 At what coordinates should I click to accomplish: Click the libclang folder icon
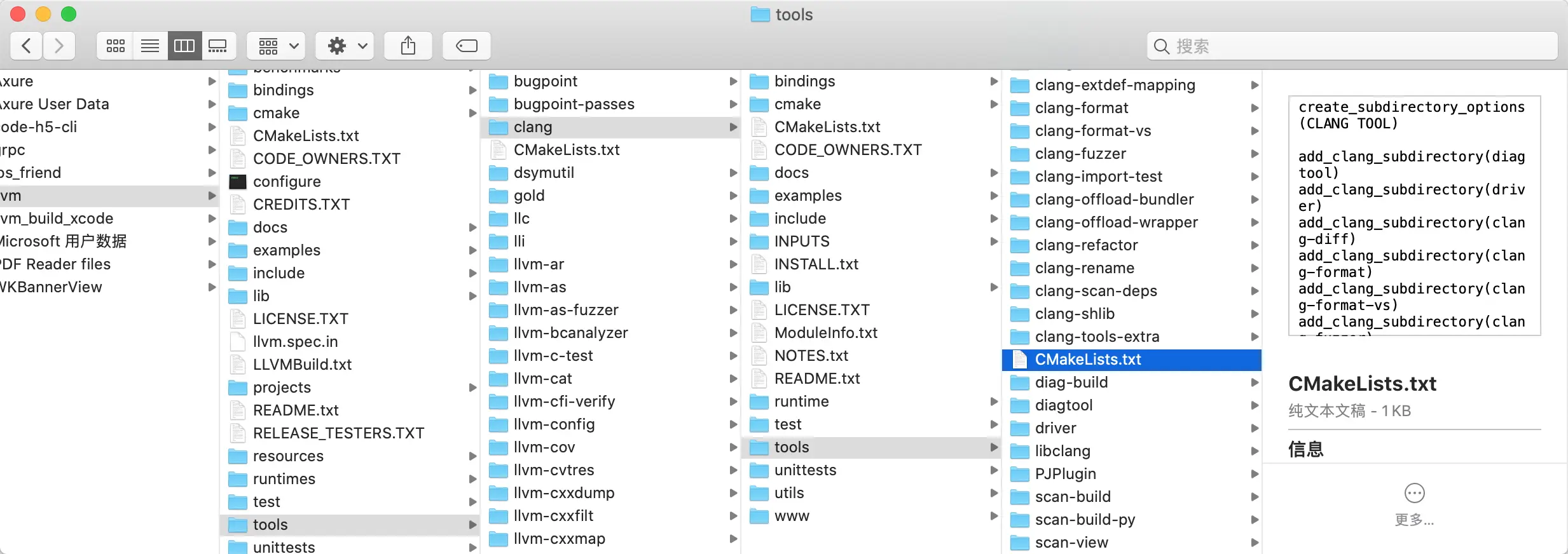1020,451
